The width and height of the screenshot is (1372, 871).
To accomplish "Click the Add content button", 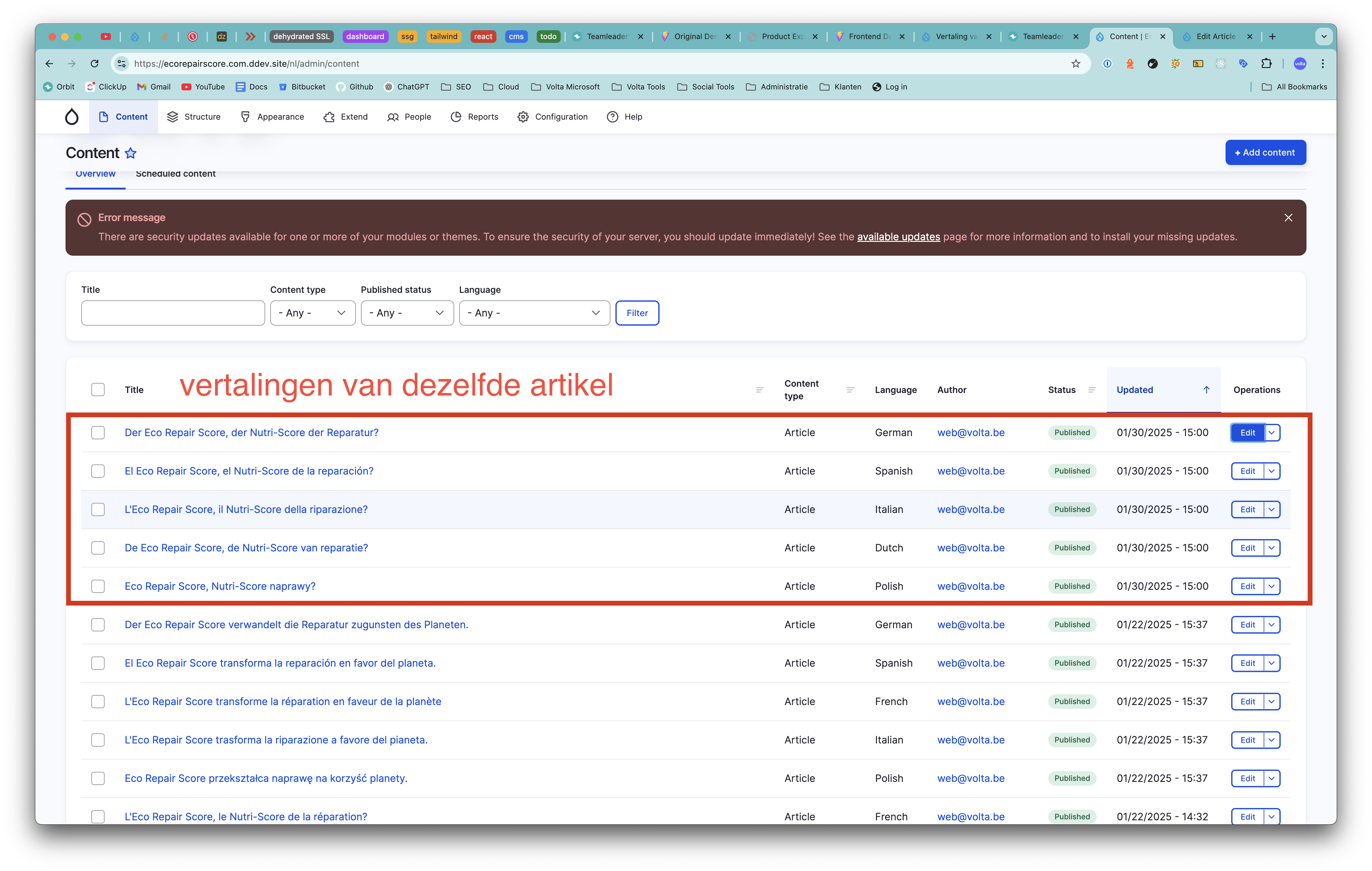I will 1265,153.
